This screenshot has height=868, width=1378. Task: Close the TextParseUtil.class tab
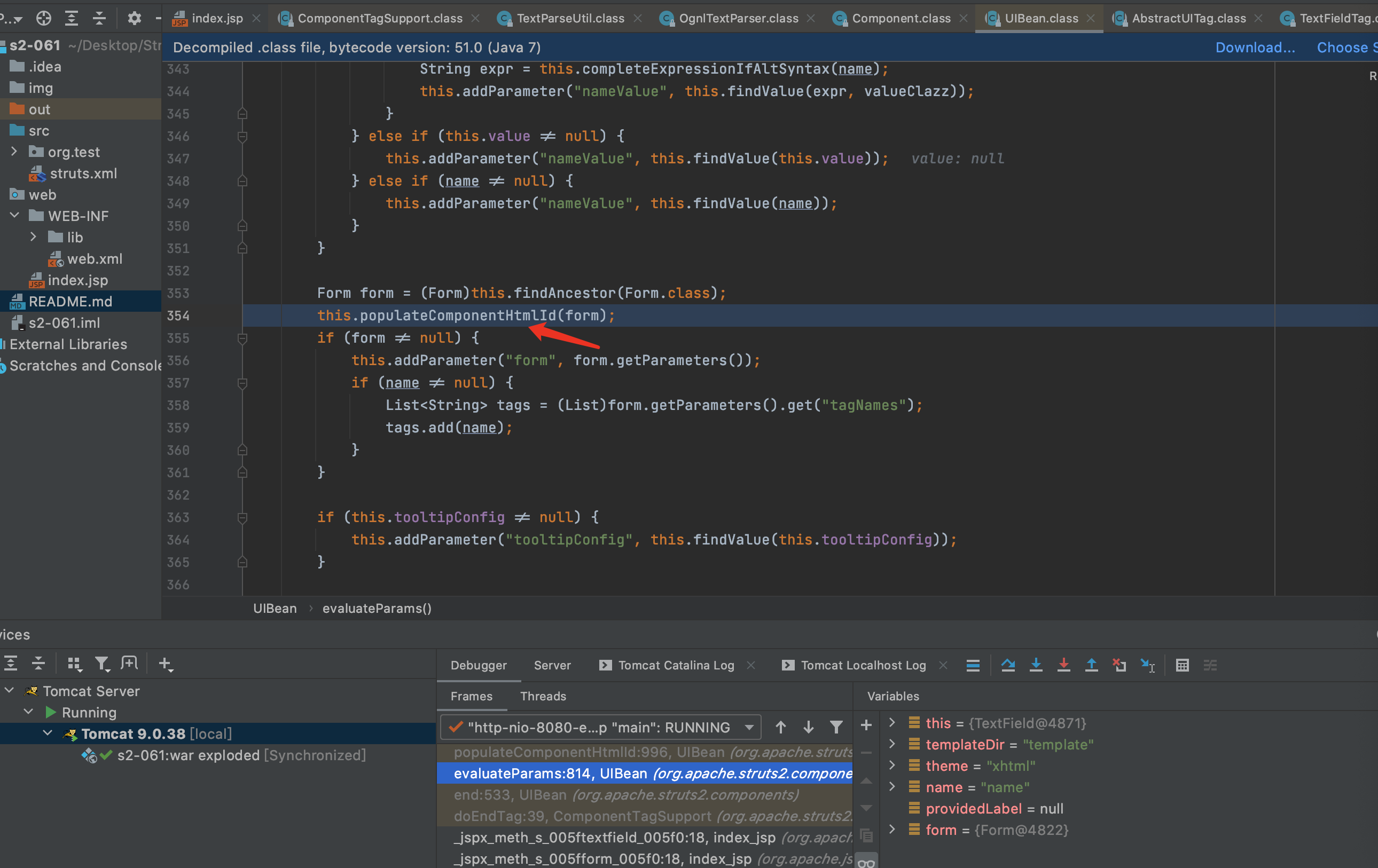[x=638, y=18]
